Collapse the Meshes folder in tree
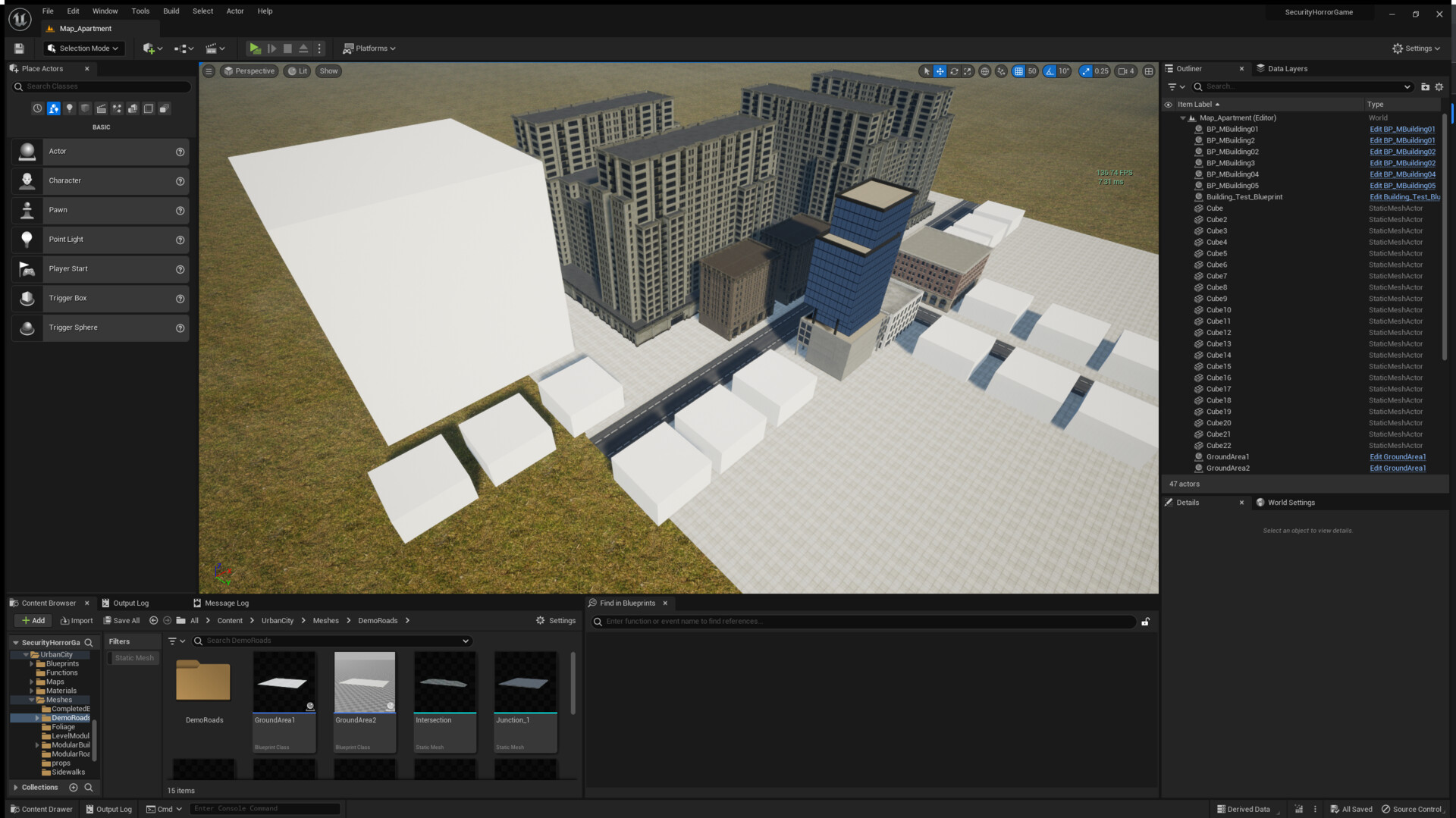1456x818 pixels. 32,700
